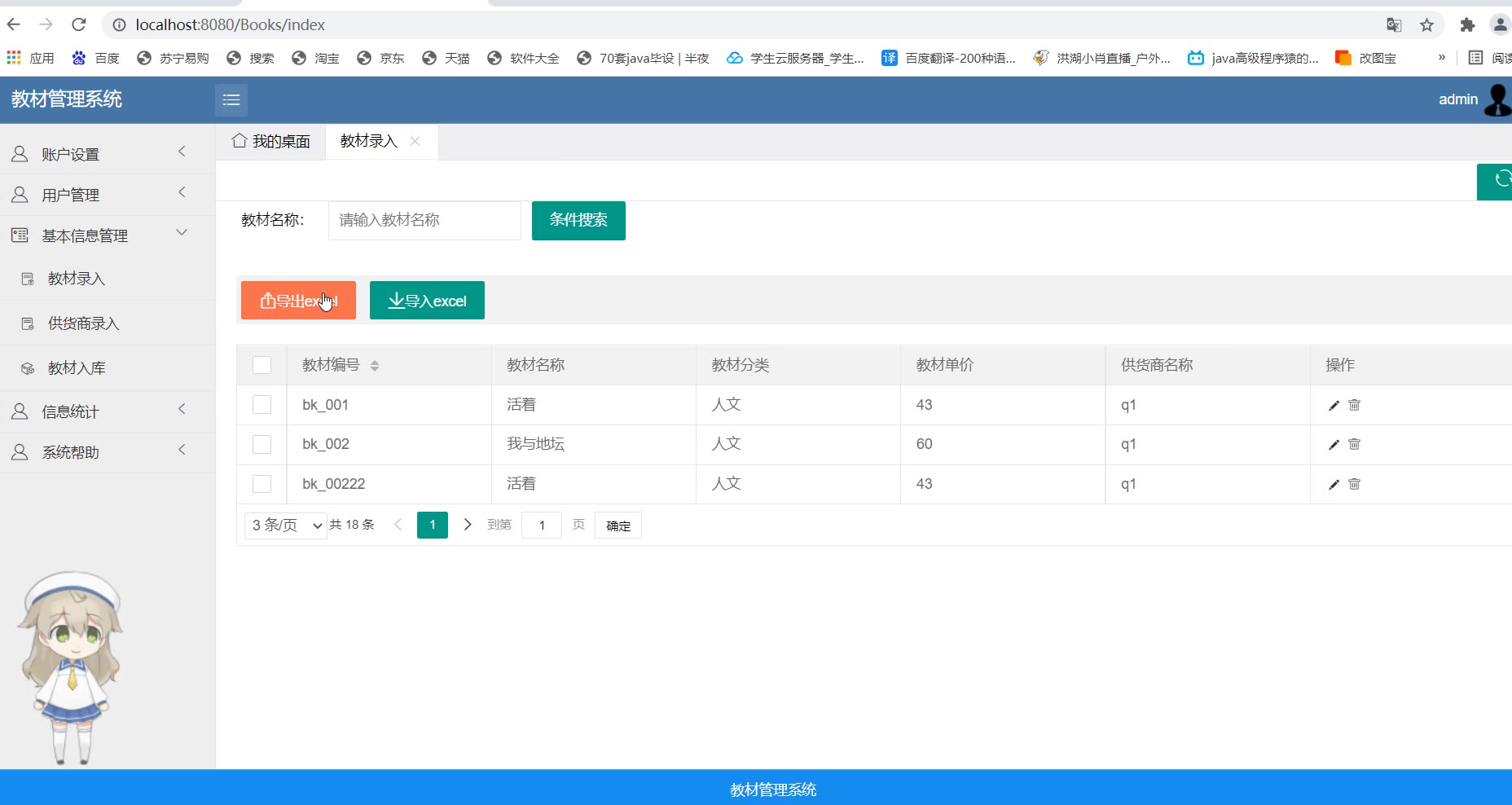Expand the 账户设置 sidebar menu
The width and height of the screenshot is (1512, 805).
108,154
